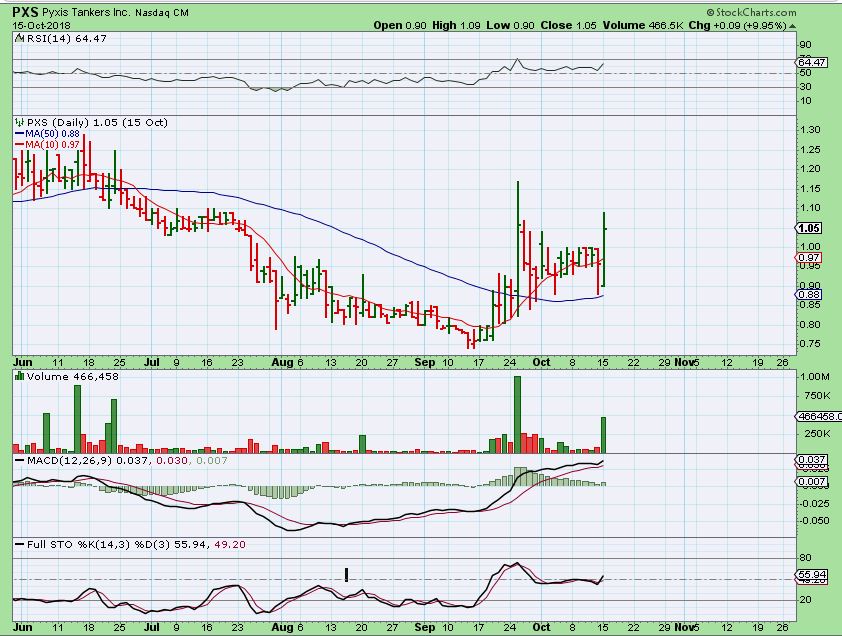Click the RSI panel icon beside RSI(14)
This screenshot has height=636, width=842.
click(19, 38)
